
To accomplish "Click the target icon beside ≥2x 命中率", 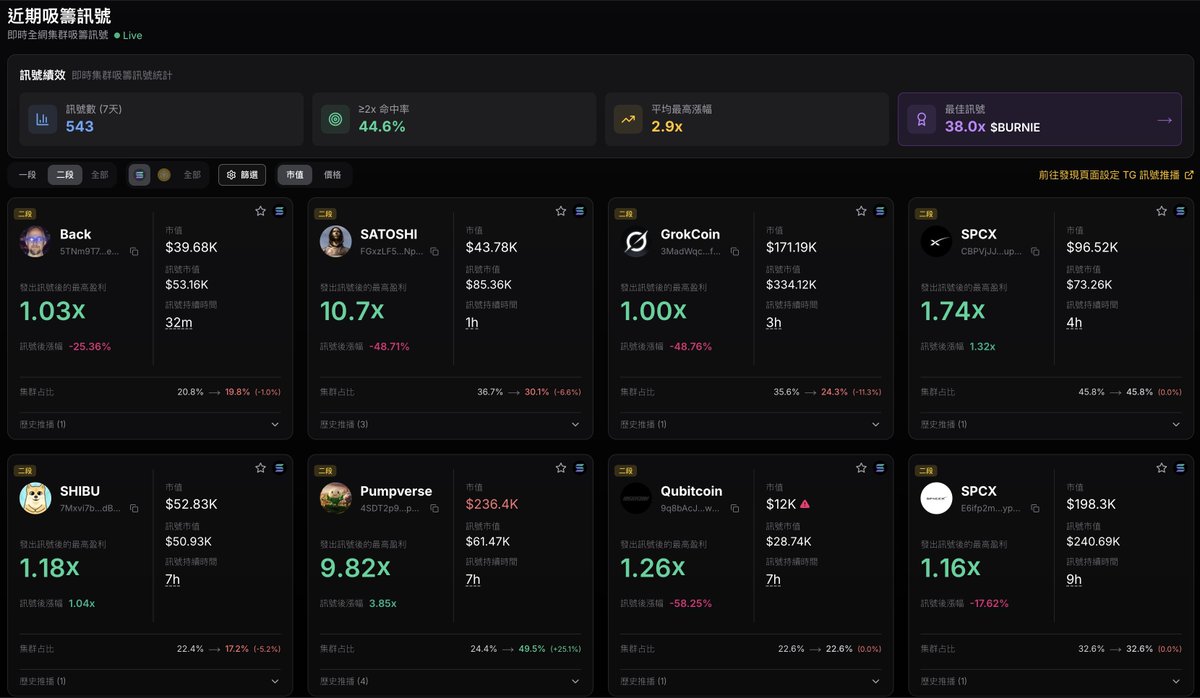I will 336,120.
